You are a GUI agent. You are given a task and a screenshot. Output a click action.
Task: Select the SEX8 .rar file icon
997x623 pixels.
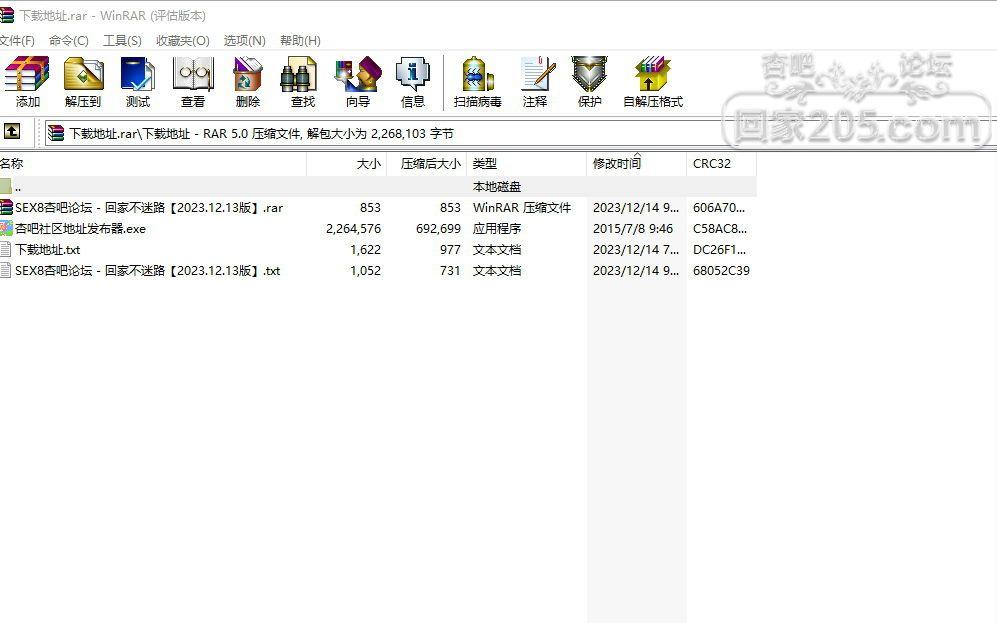tap(6, 207)
